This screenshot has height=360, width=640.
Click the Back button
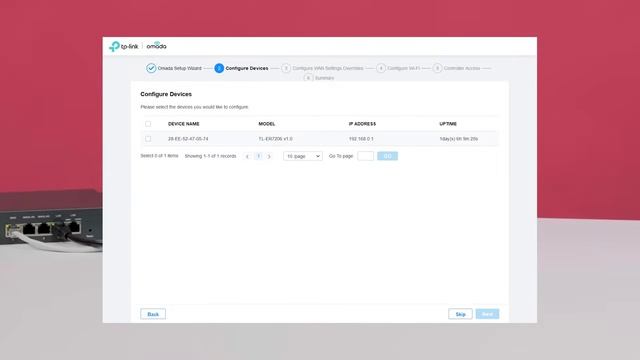[x=153, y=314]
